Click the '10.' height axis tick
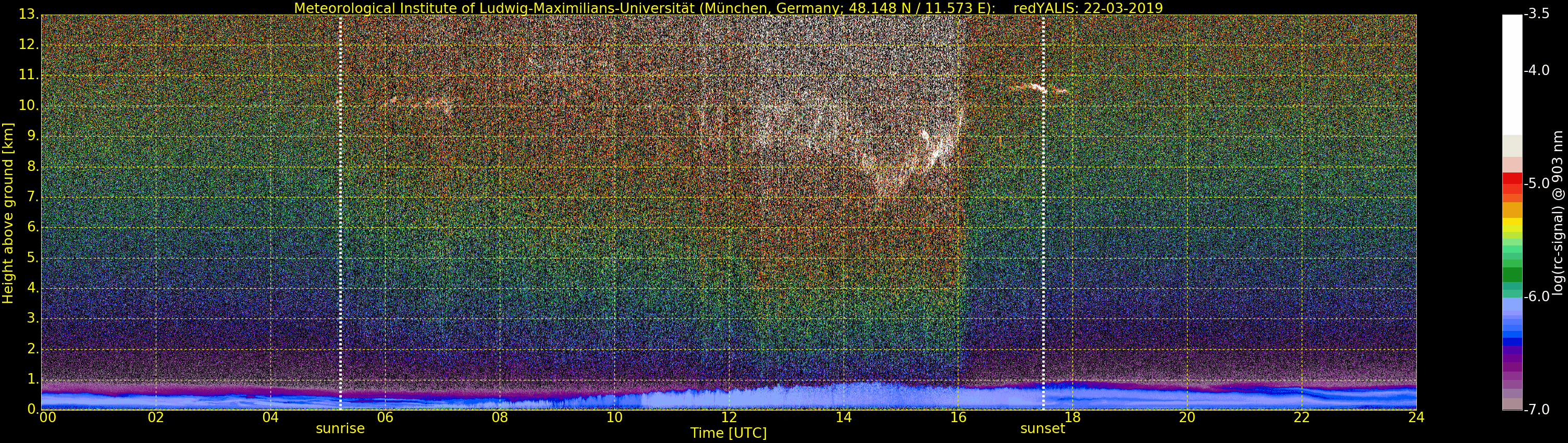 29,105
